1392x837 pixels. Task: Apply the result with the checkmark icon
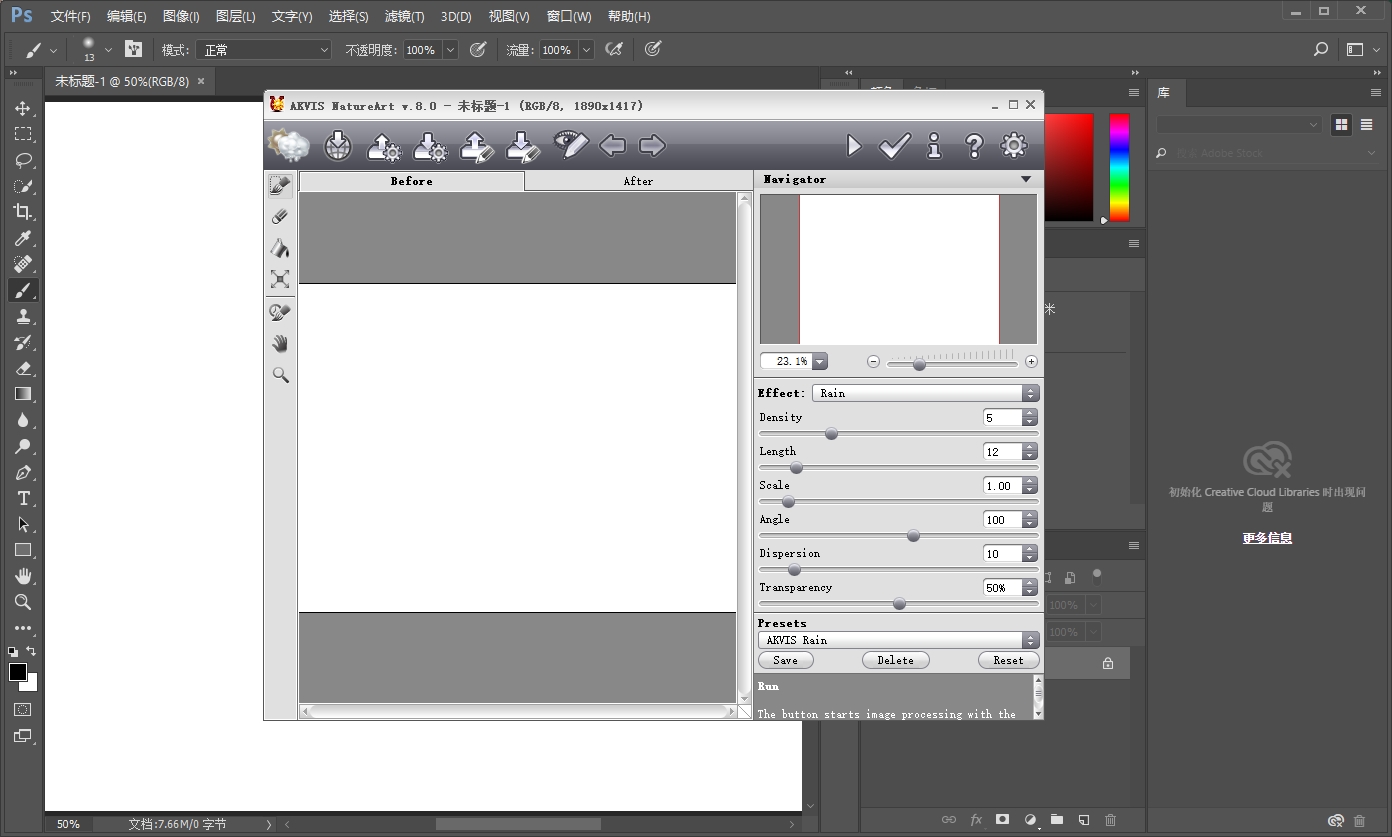(894, 146)
